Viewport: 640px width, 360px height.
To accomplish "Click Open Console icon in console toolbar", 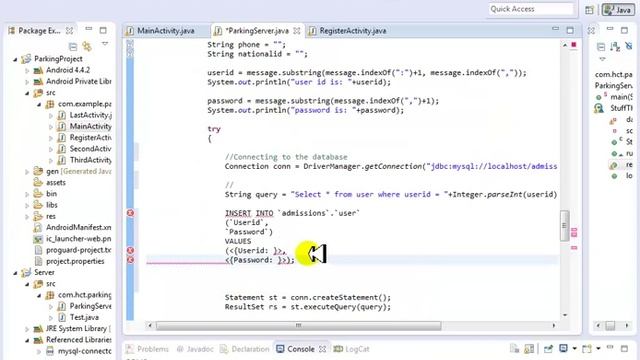I will pos(587,349).
